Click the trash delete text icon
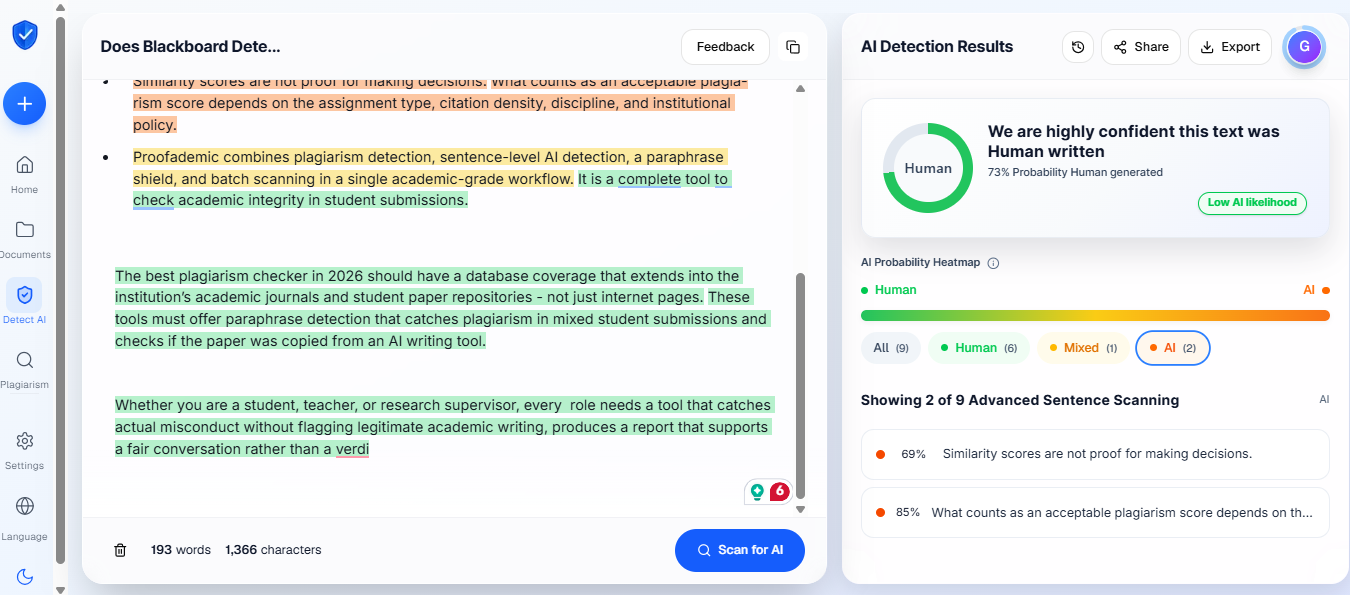 pyautogui.click(x=120, y=550)
